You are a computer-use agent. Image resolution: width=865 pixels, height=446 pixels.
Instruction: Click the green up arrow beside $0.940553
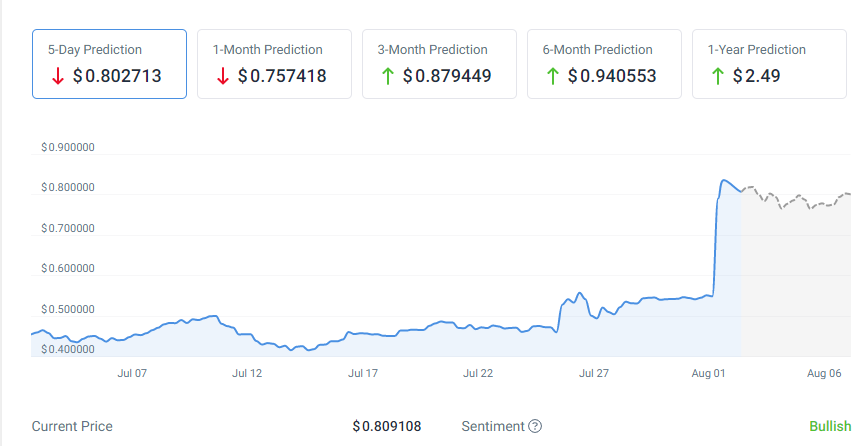tap(552, 76)
